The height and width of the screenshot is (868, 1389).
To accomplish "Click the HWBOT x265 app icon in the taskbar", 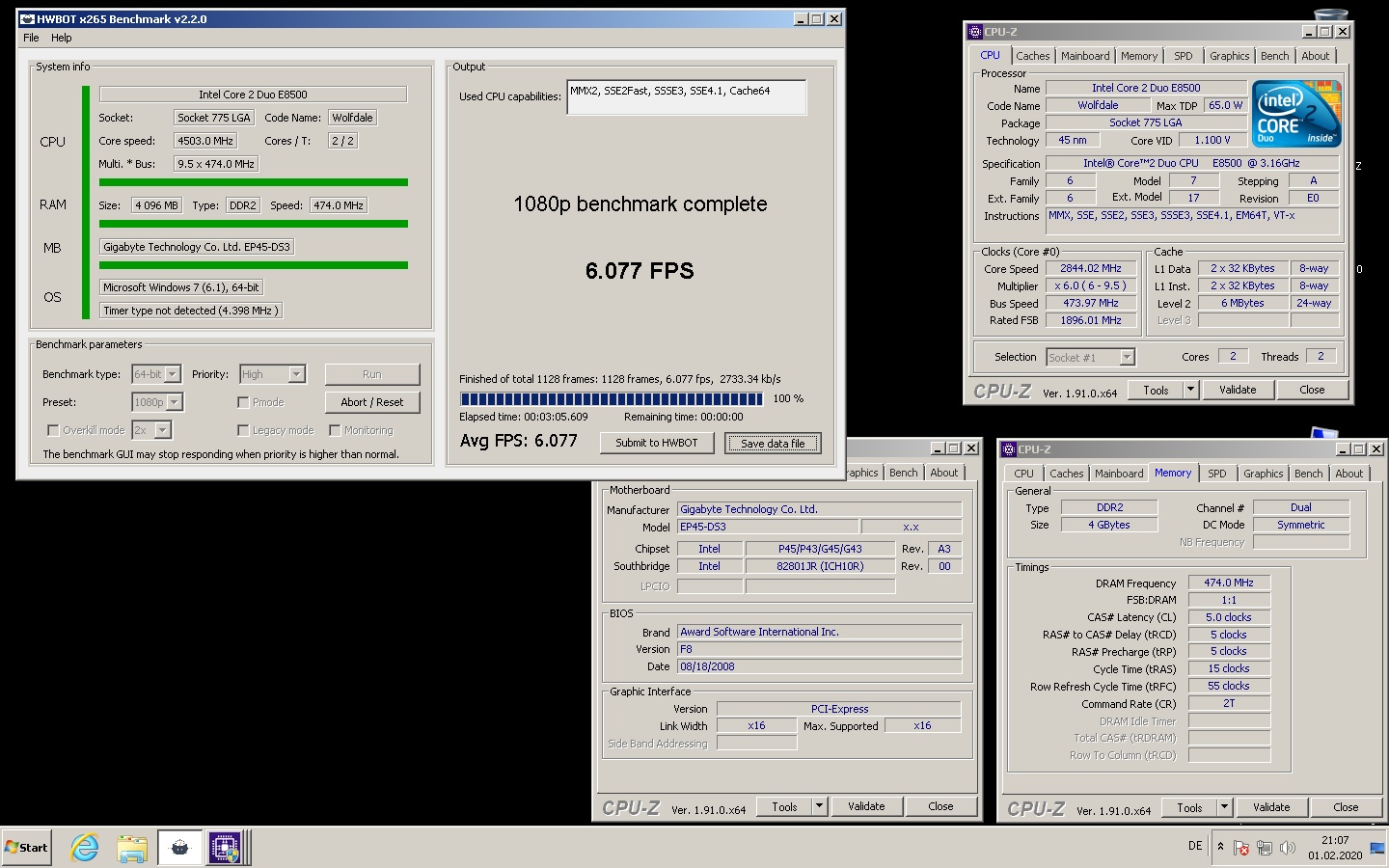I will (x=179, y=848).
